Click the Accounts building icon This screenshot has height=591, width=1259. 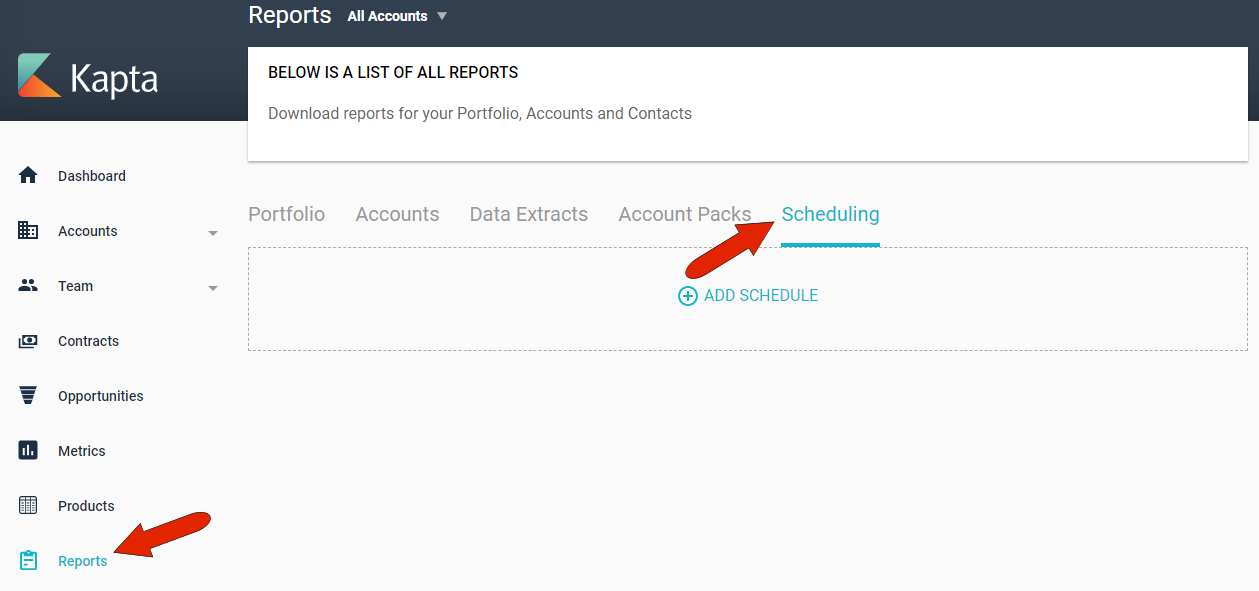coord(28,231)
